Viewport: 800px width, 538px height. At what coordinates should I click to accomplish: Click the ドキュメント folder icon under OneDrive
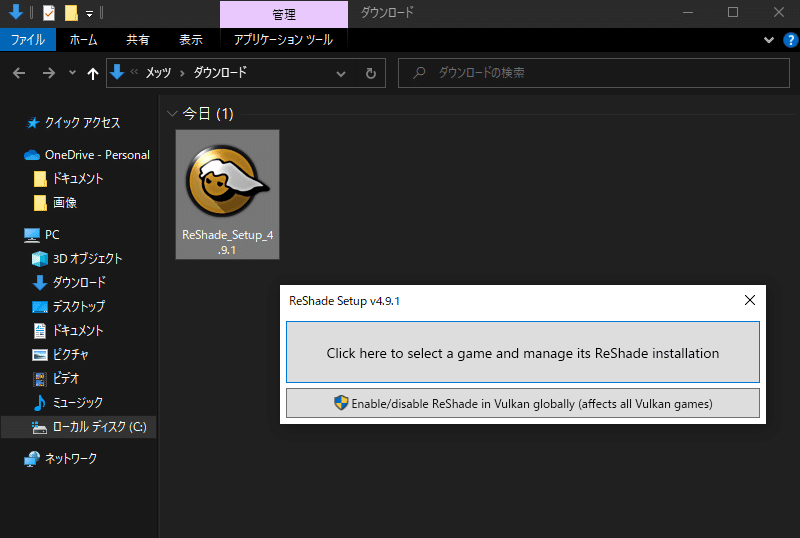(40, 179)
